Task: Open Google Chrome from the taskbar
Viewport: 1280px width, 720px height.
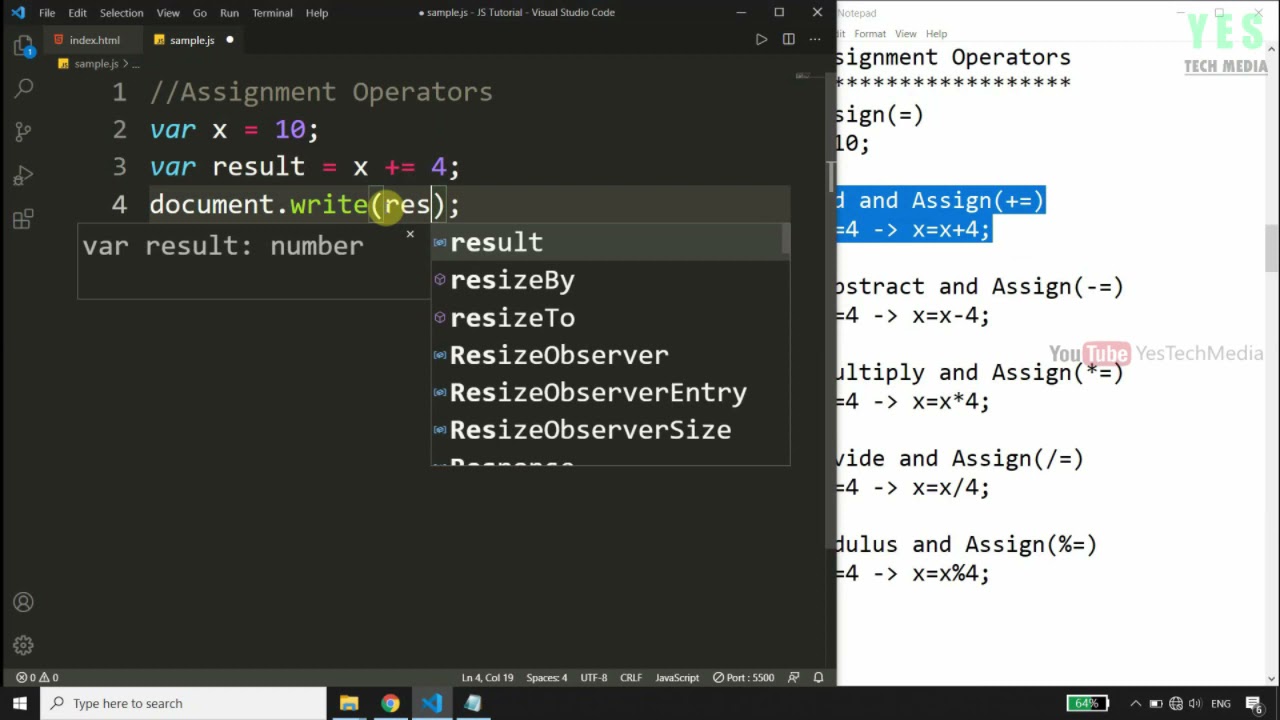Action: pyautogui.click(x=390, y=703)
